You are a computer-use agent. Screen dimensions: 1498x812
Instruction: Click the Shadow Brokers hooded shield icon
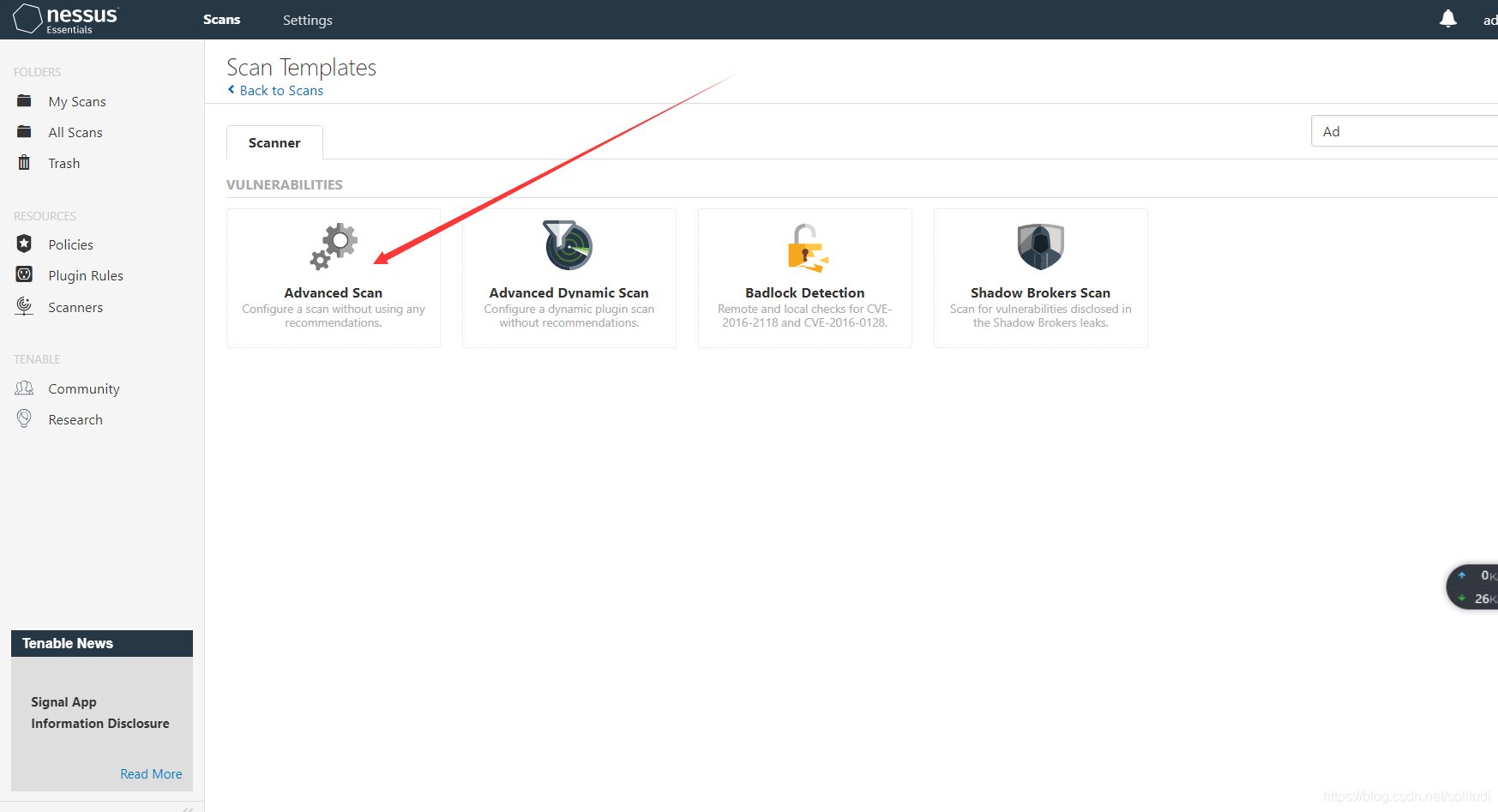point(1040,246)
